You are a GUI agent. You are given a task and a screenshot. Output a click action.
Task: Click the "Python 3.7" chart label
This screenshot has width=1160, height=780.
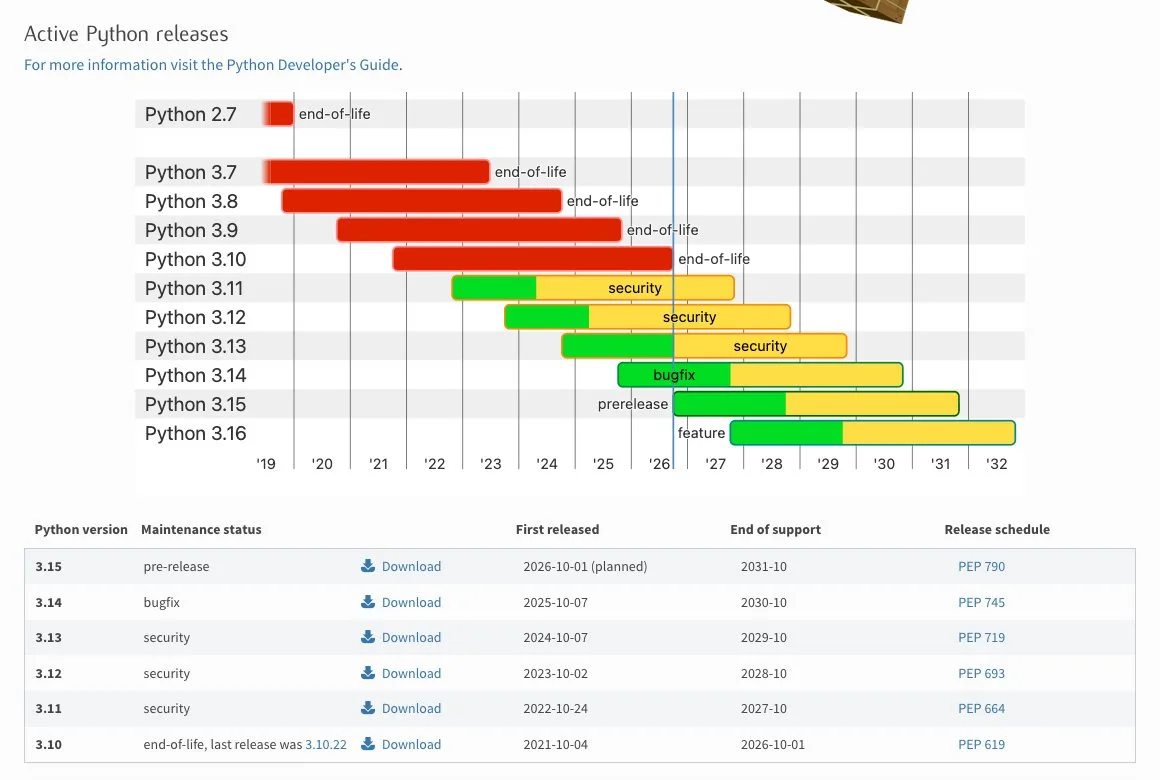click(x=190, y=172)
